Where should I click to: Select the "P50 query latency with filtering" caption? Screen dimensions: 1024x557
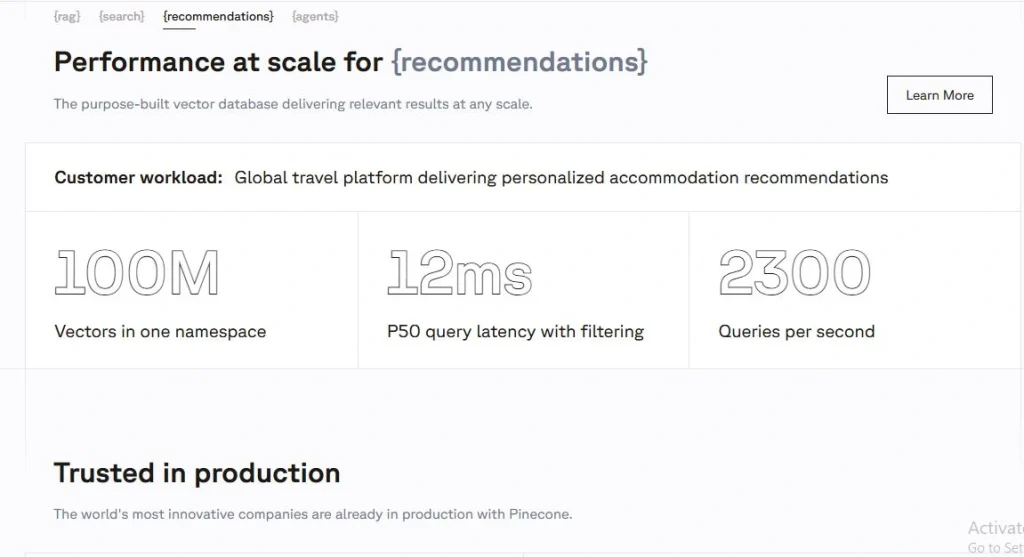coord(515,332)
